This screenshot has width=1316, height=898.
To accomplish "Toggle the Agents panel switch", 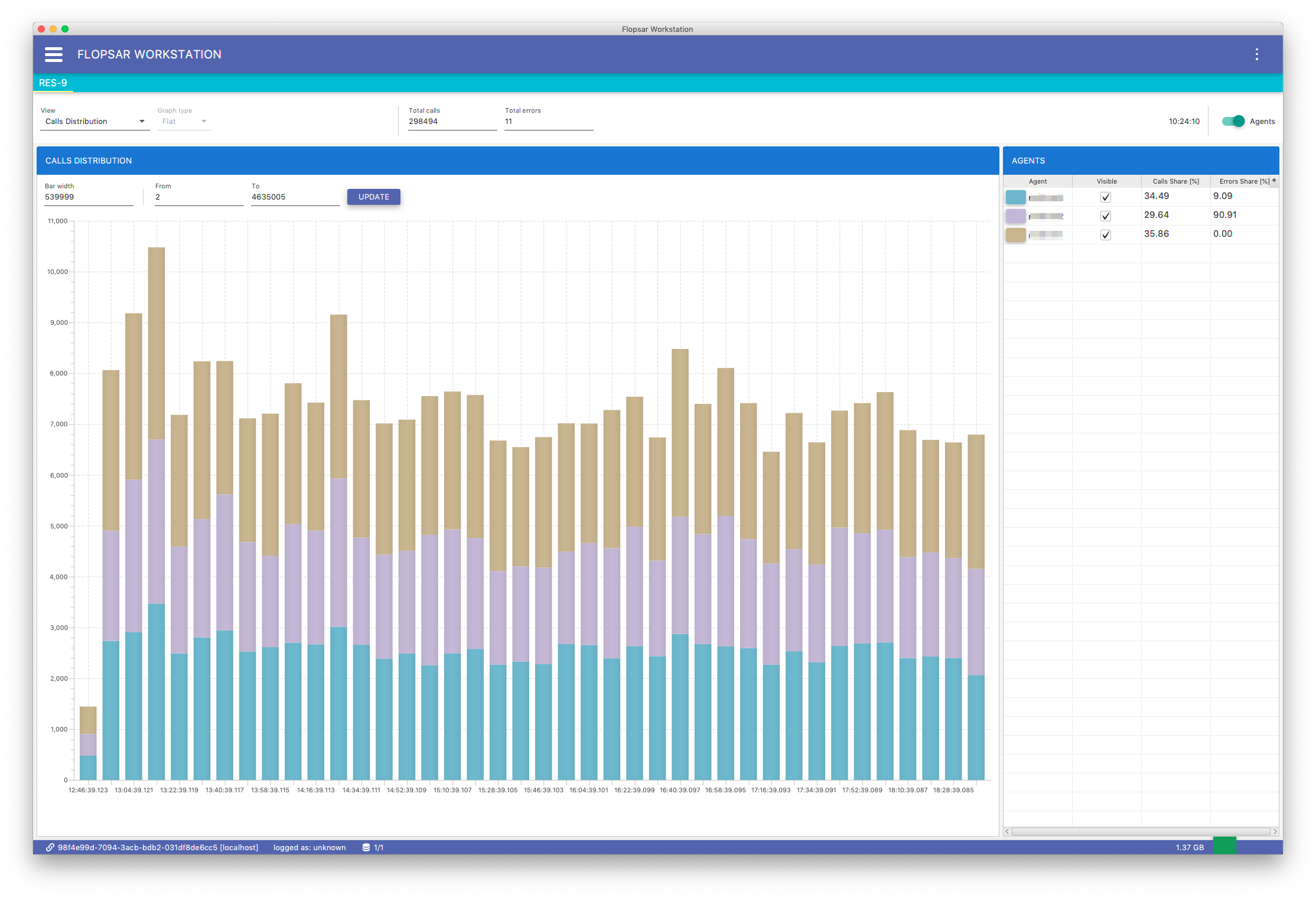I will [1233, 121].
